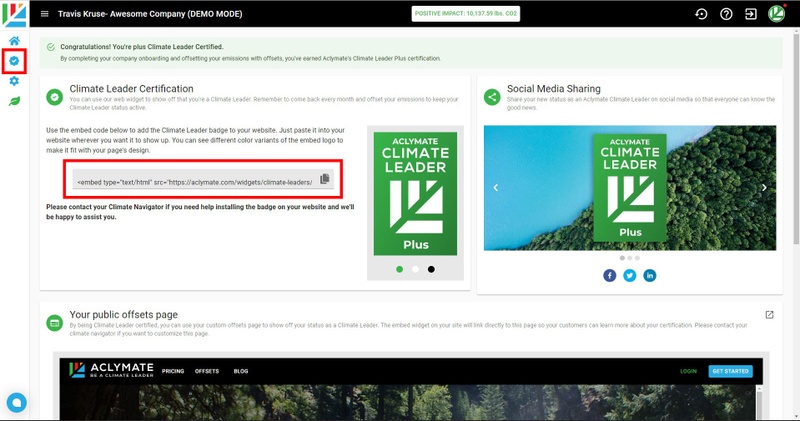
Task: Click the green check icon in congratulations banner
Action: 51,47
